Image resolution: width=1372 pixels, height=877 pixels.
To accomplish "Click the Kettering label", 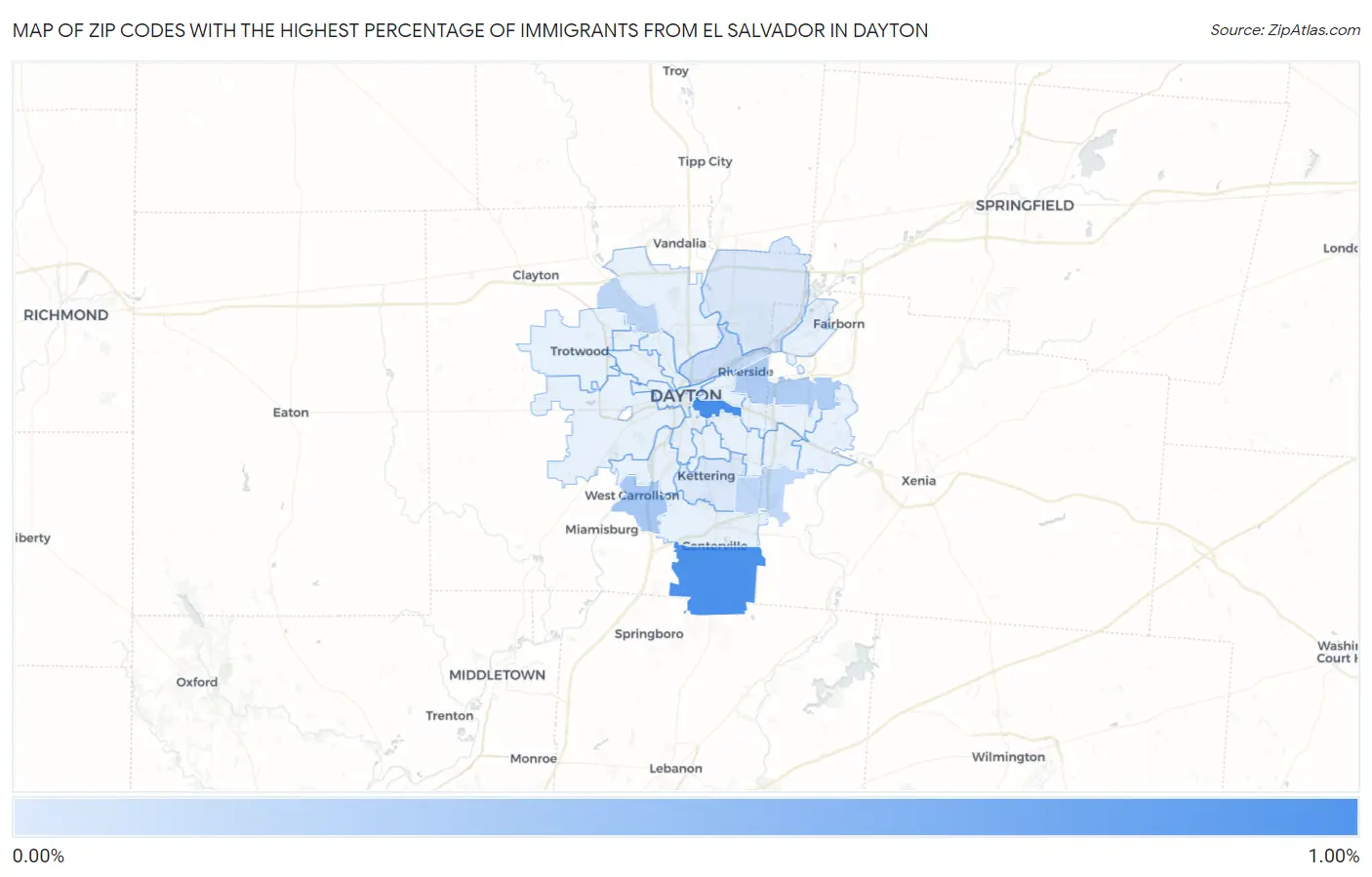I will pos(706,476).
